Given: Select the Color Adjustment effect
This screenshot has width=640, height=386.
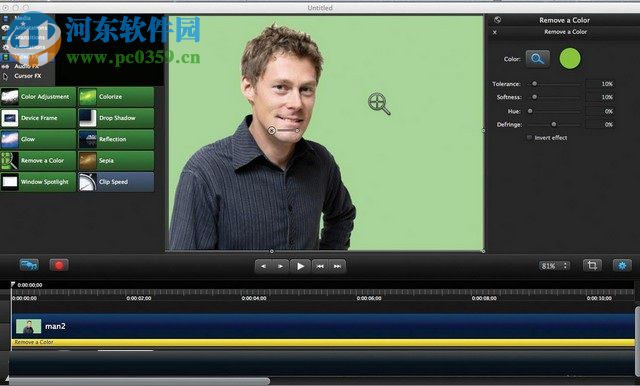Looking at the screenshot, I should 38,97.
